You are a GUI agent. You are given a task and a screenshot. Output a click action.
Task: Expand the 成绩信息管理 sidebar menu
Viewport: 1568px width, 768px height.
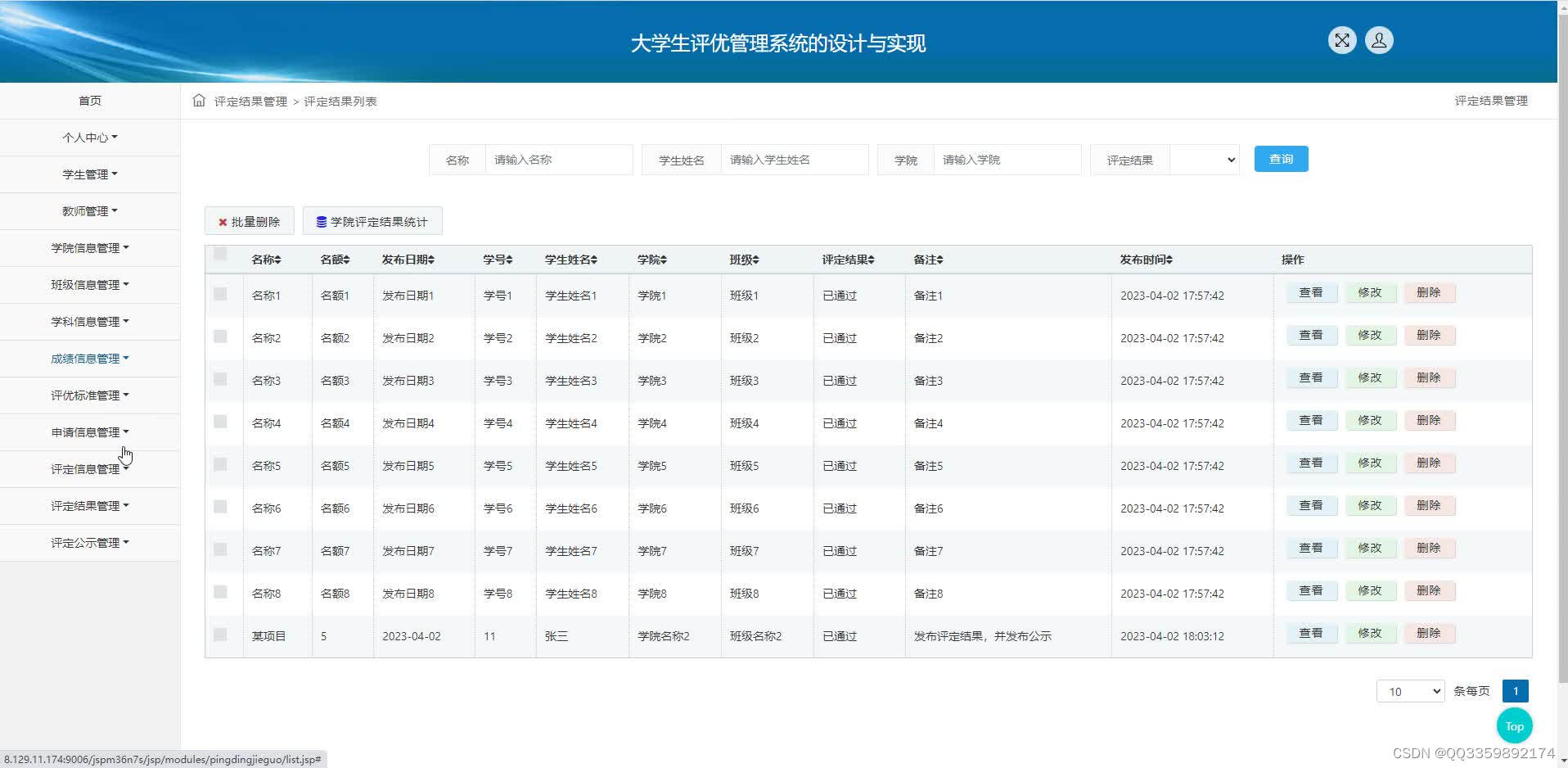point(90,359)
